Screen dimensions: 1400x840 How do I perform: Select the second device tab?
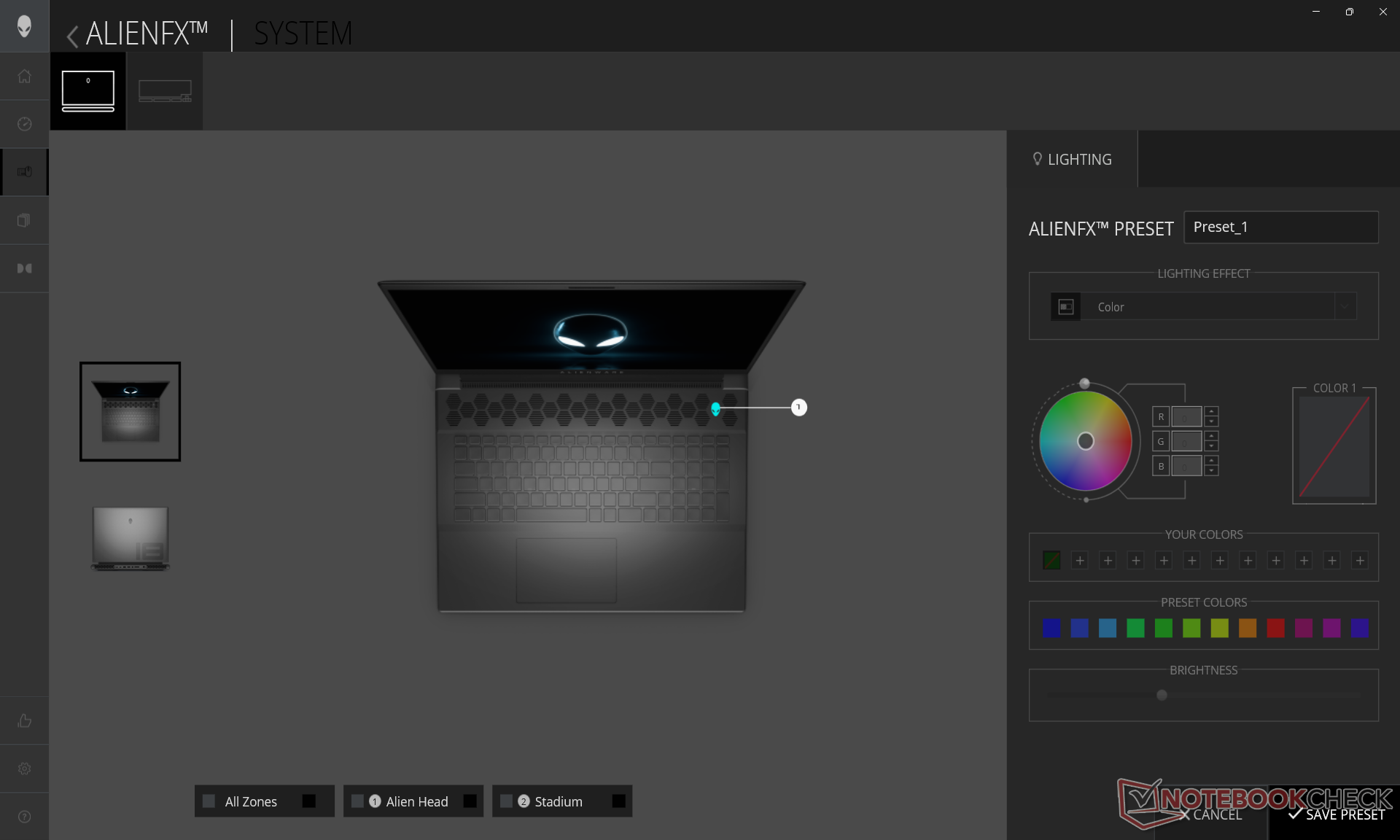tap(165, 91)
